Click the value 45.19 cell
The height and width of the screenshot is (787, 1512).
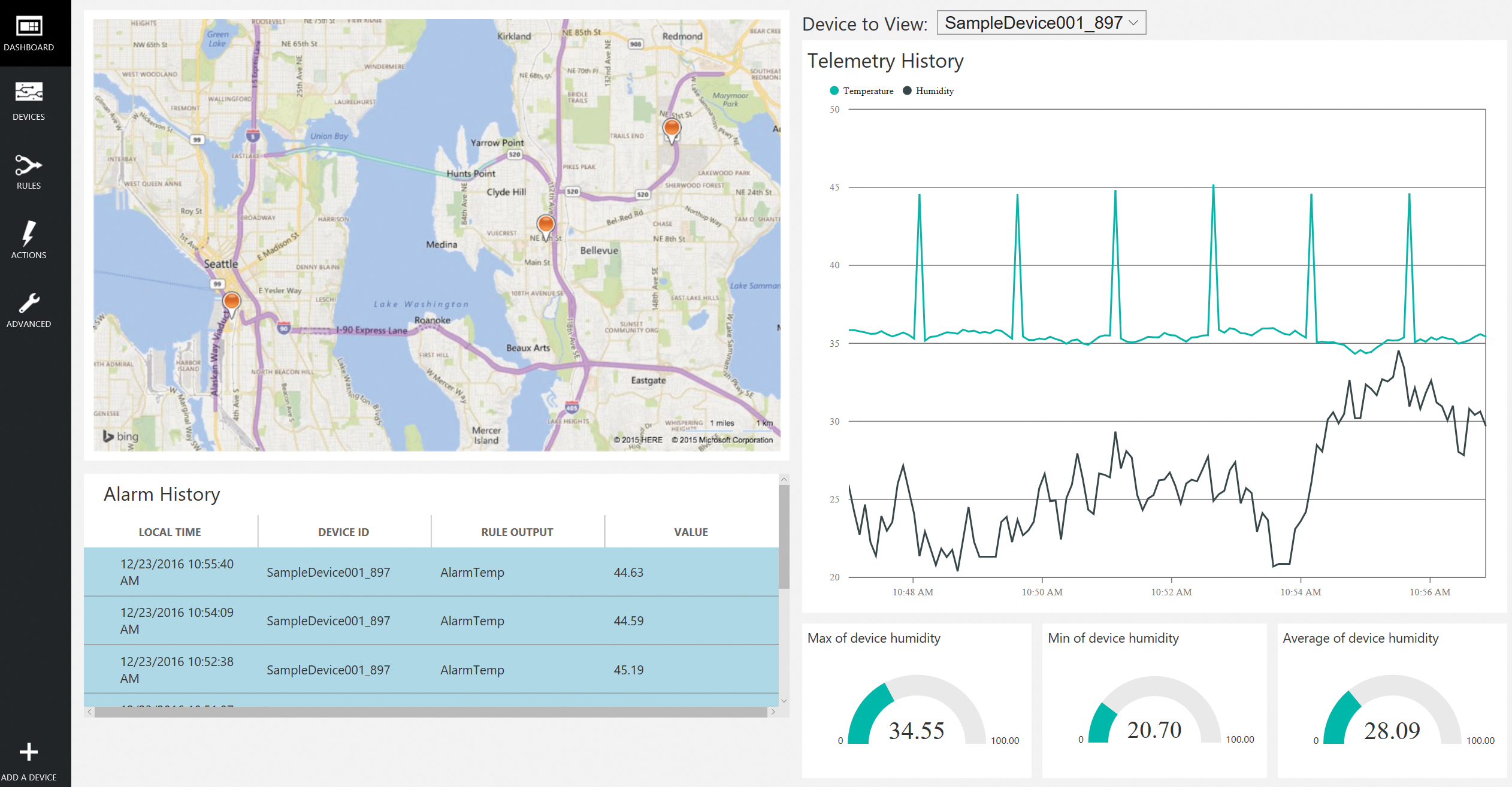628,670
